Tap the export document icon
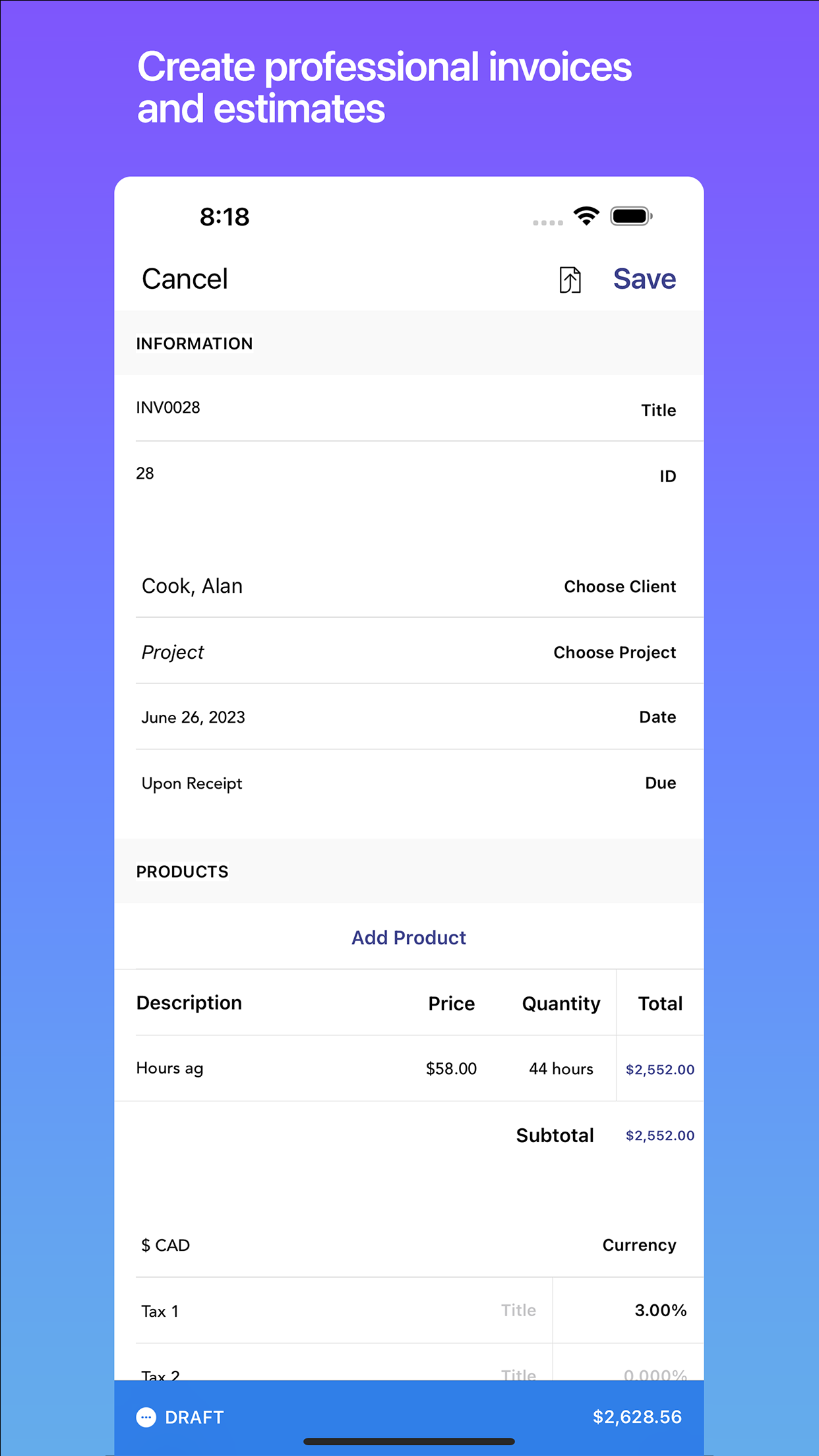Image resolution: width=819 pixels, height=1456 pixels. tap(570, 280)
